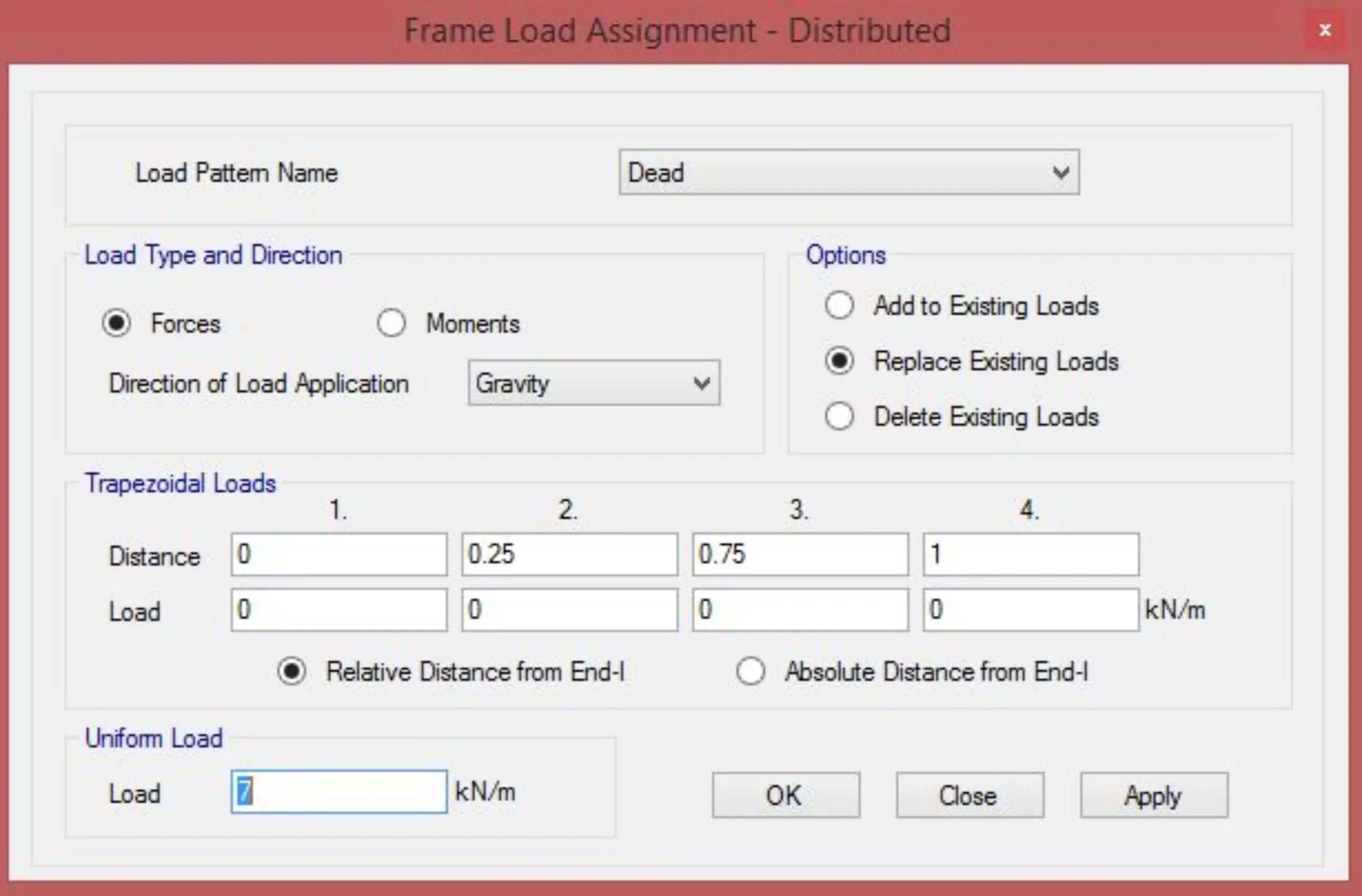Switch to Absolute Distance from End-I
Image resolution: width=1362 pixels, height=896 pixels.
[x=750, y=671]
